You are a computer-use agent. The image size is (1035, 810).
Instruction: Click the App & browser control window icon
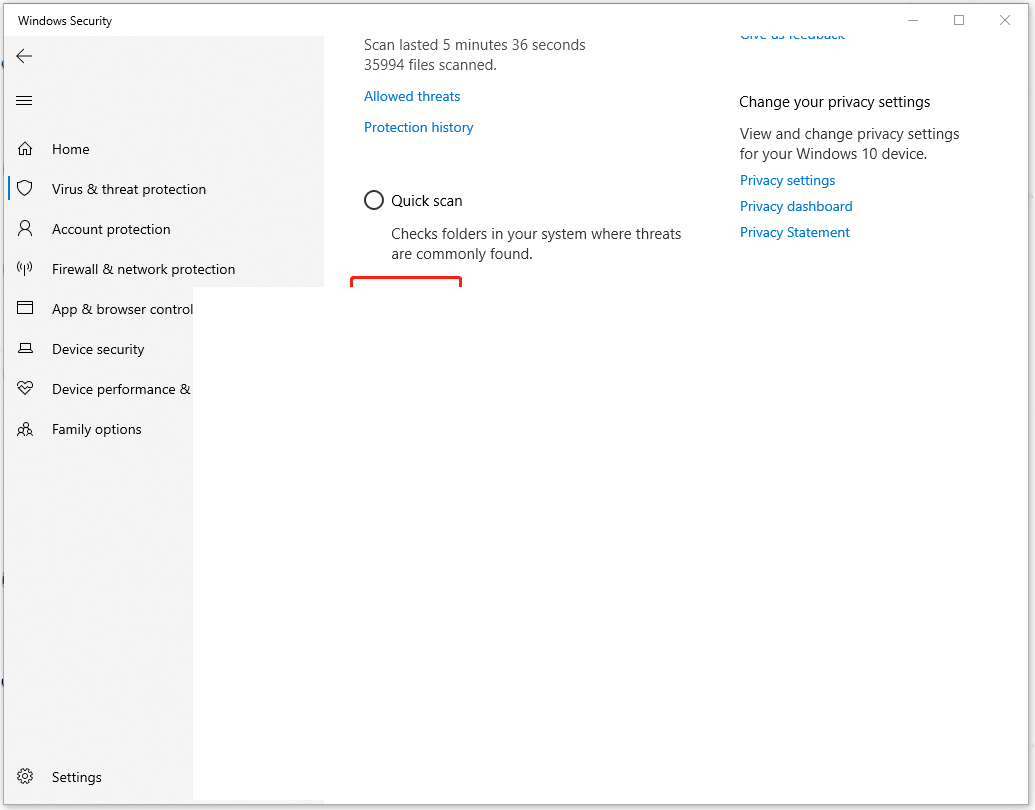click(25, 308)
